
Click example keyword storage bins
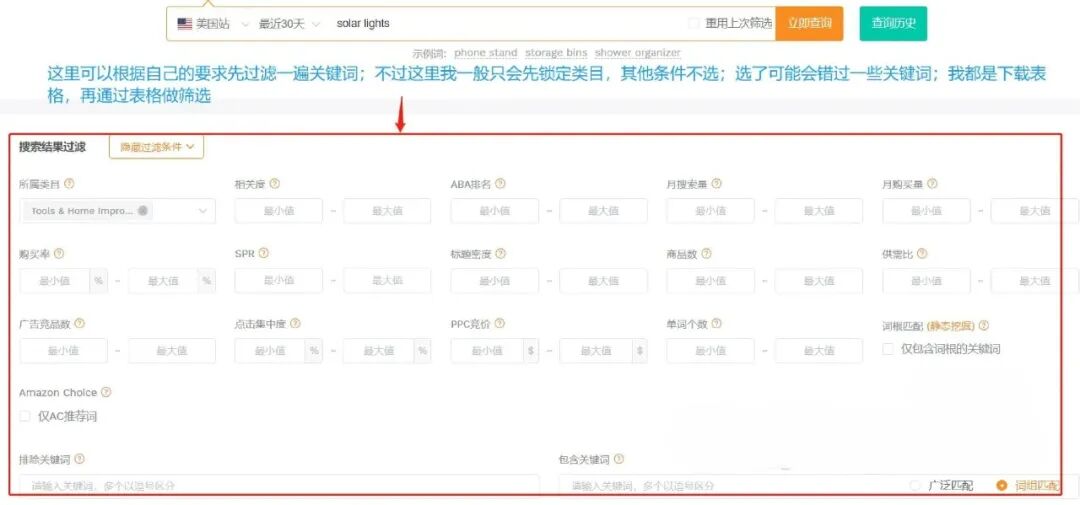coord(556,53)
